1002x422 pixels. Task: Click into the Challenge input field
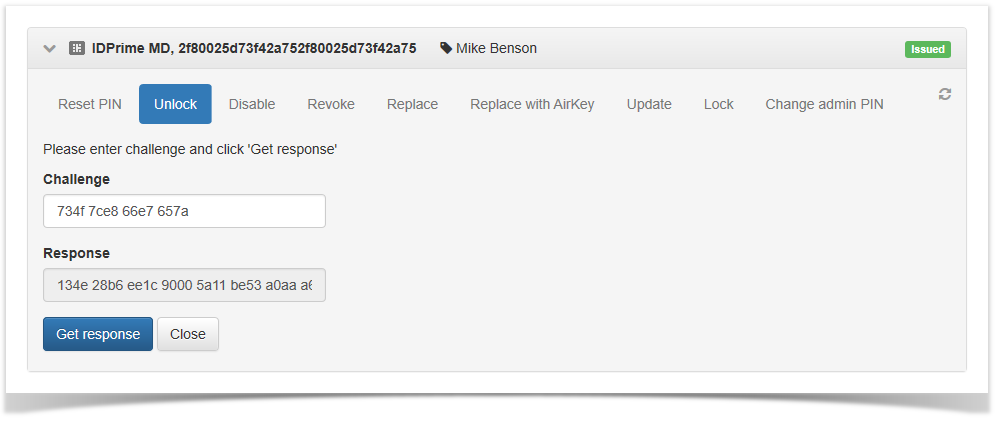(184, 211)
